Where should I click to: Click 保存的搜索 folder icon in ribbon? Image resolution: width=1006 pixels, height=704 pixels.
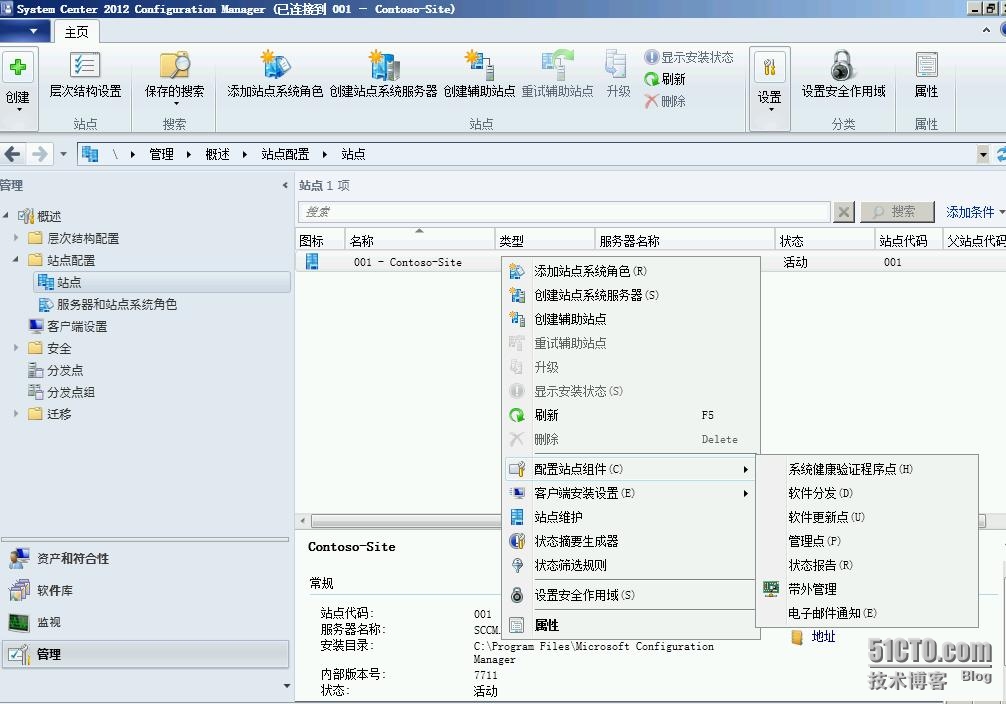tap(175, 65)
